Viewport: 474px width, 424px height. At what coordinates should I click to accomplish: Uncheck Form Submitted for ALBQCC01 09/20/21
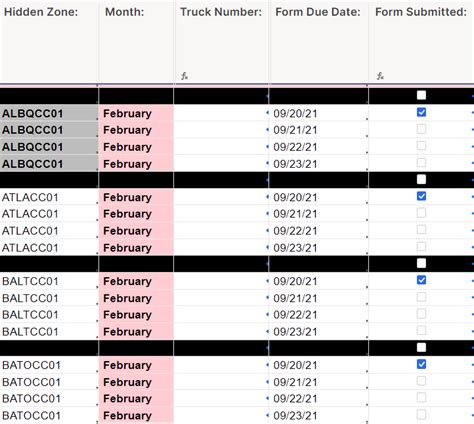click(x=421, y=112)
